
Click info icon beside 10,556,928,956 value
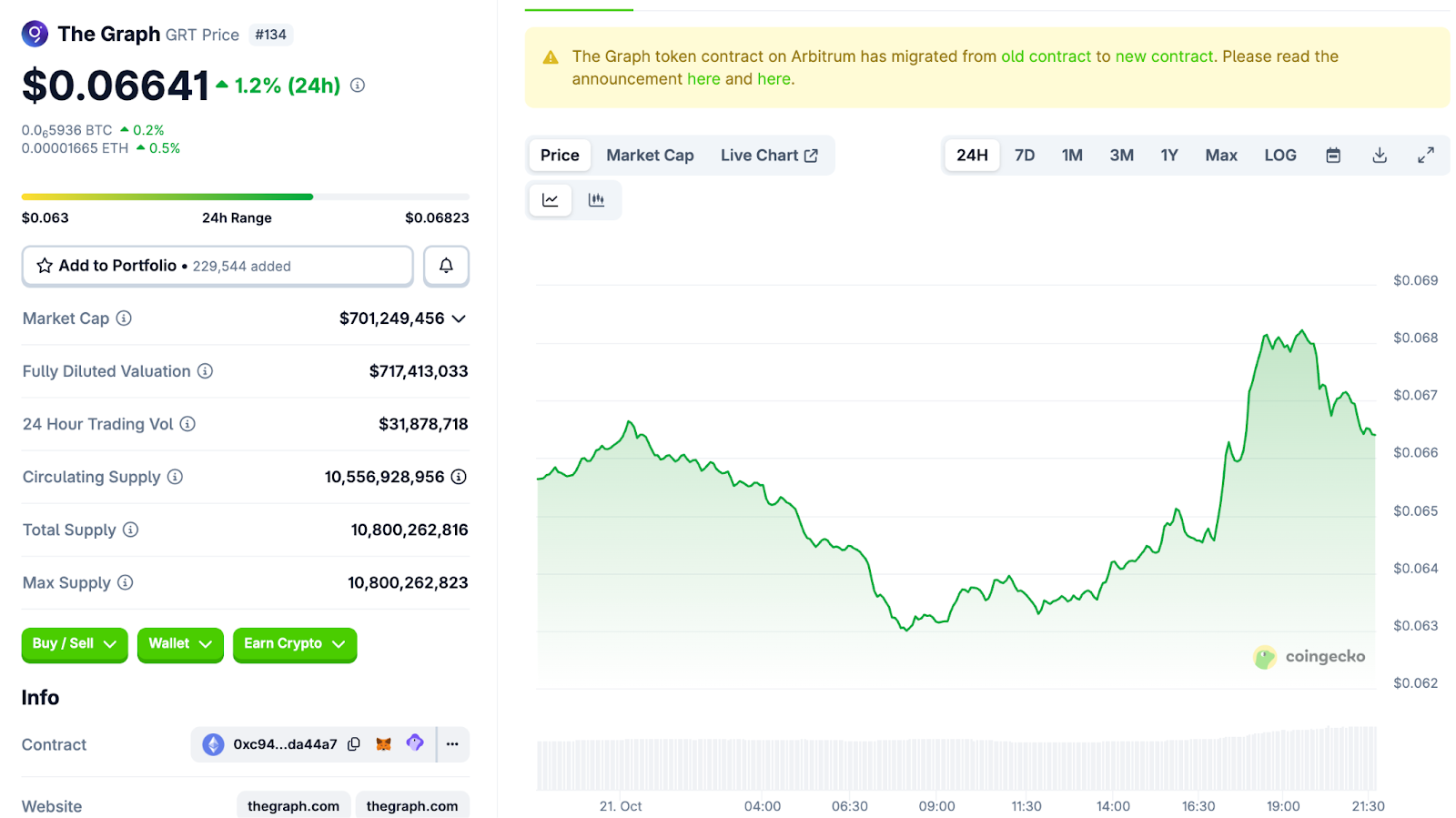tap(459, 477)
